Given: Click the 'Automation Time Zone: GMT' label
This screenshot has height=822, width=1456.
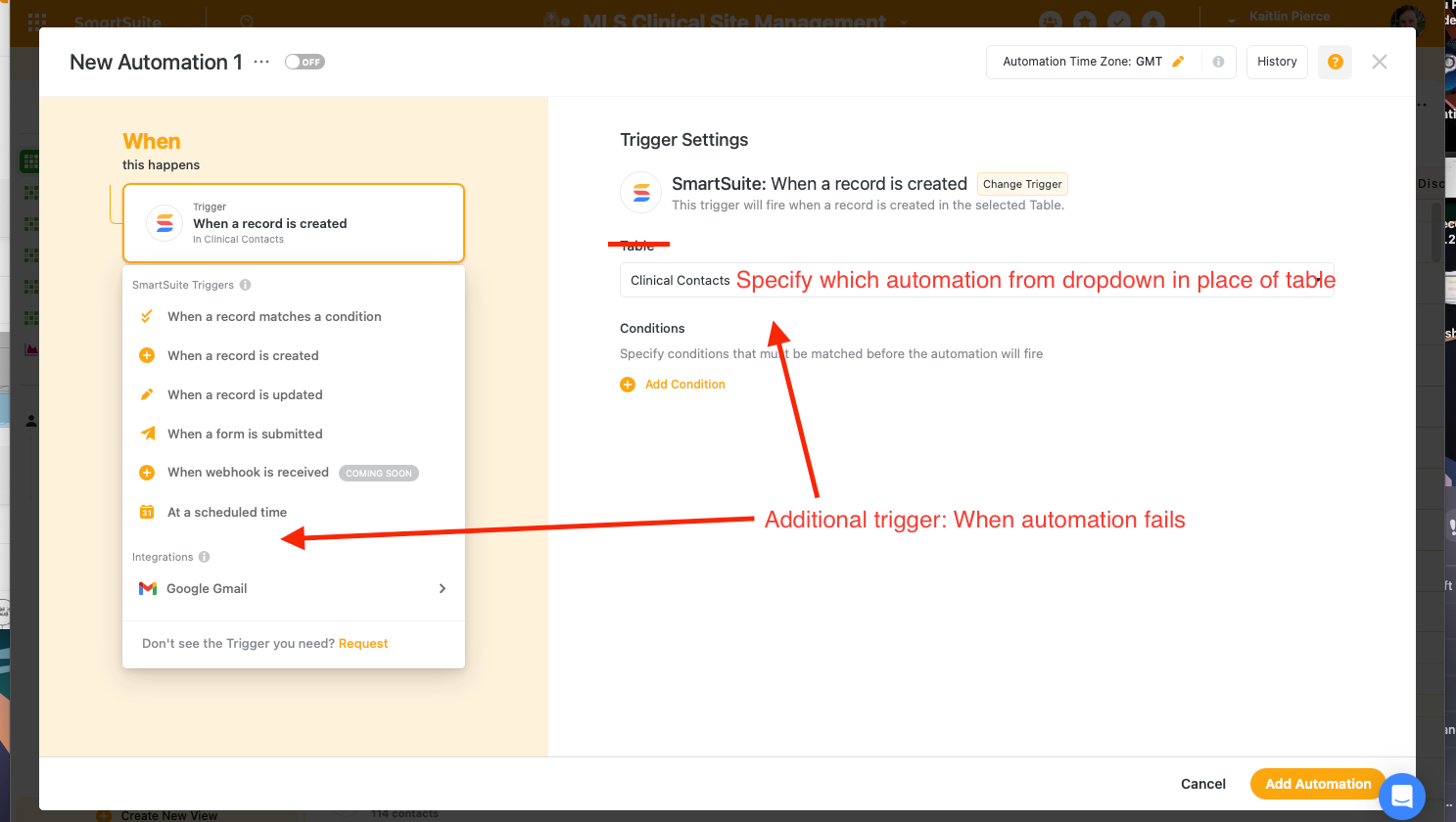Looking at the screenshot, I should pos(1082,62).
